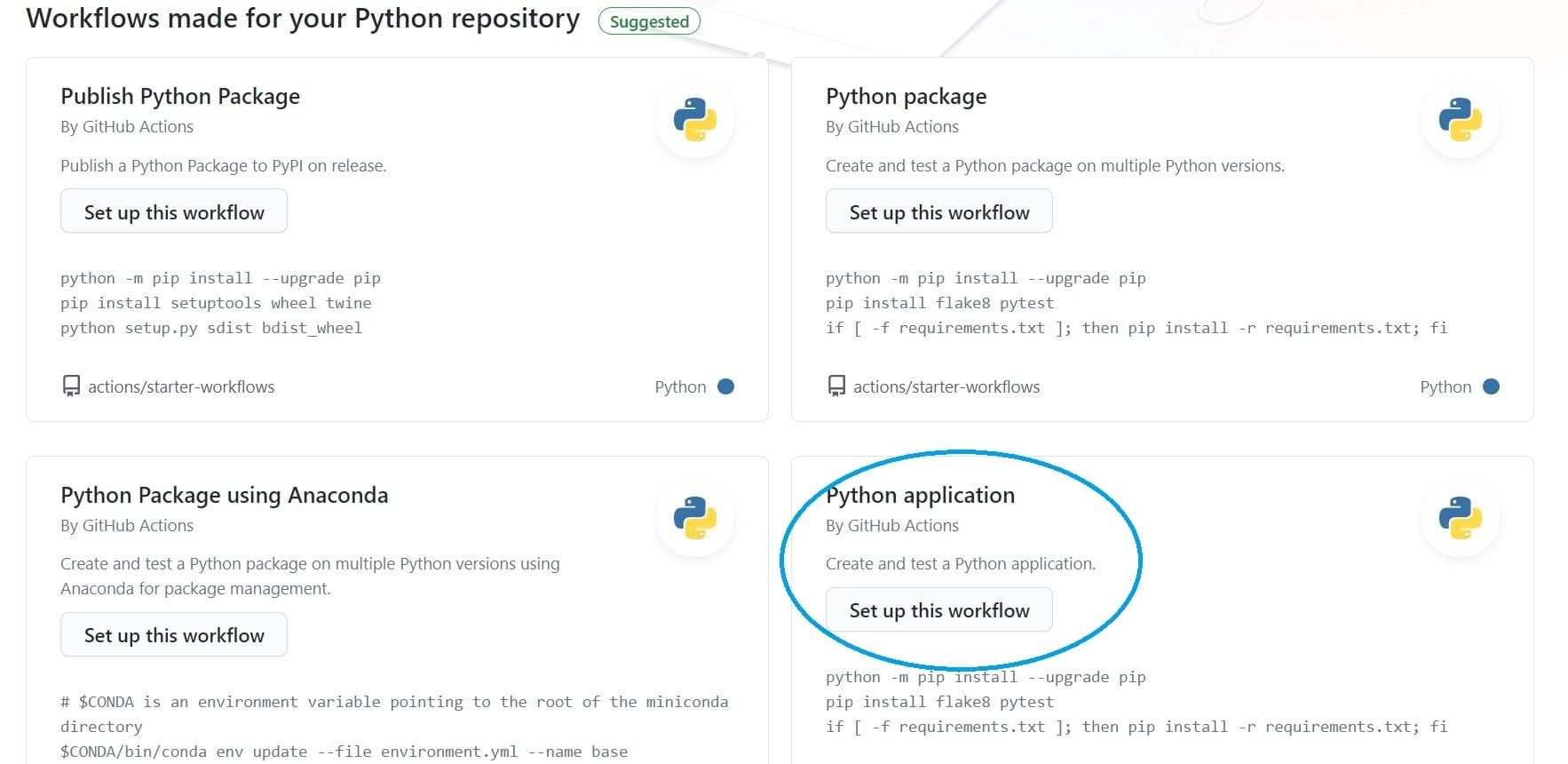Set up the Python Package using Anaconda workflow
The height and width of the screenshot is (764, 1568).
174,635
